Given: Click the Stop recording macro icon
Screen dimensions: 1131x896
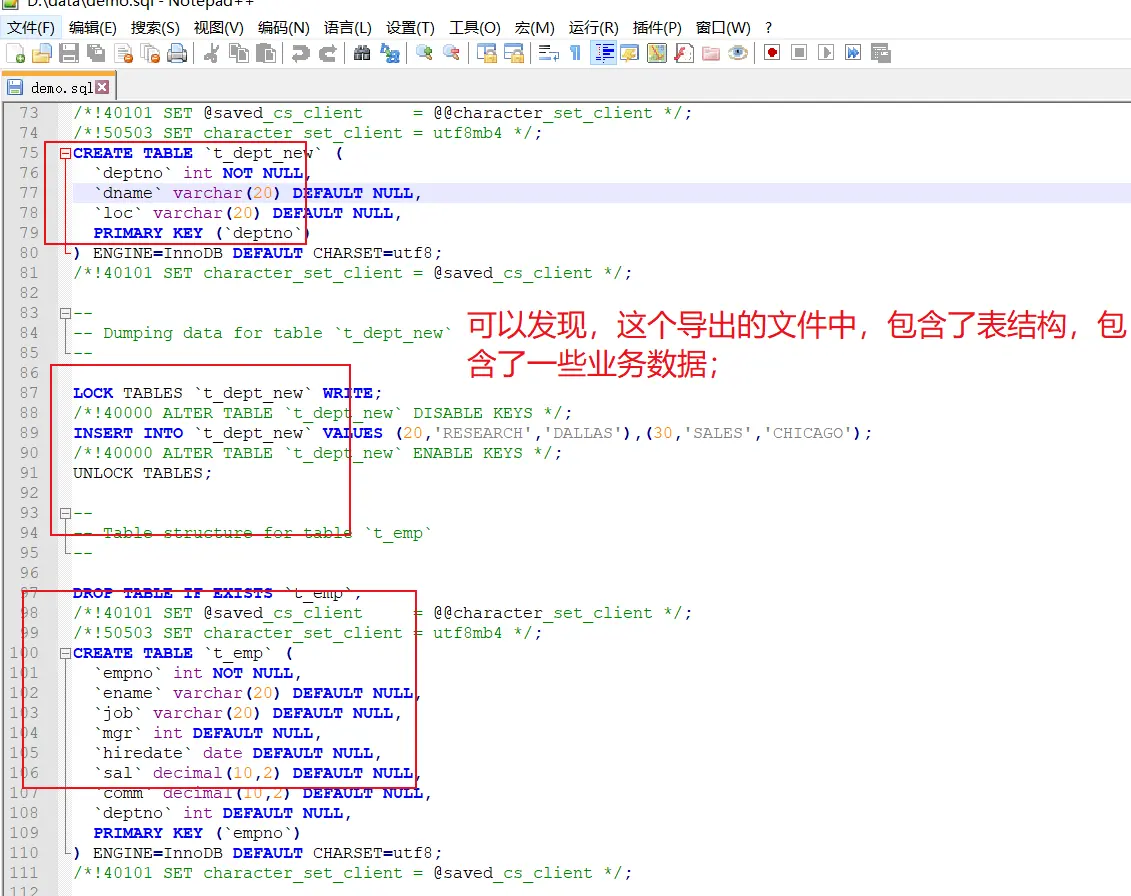Looking at the screenshot, I should (799, 53).
